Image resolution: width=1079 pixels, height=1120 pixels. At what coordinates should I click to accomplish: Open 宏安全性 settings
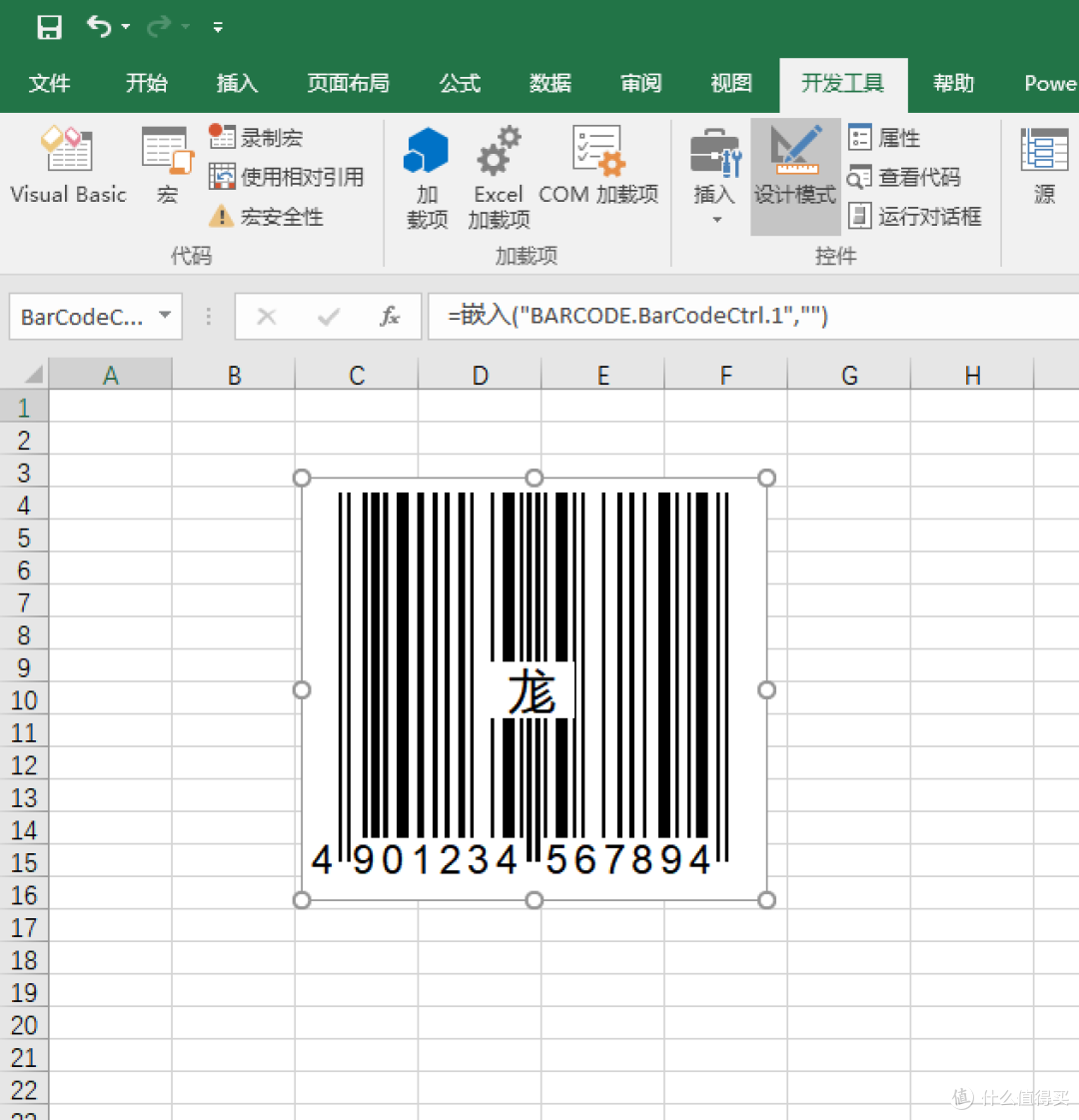coord(266,217)
